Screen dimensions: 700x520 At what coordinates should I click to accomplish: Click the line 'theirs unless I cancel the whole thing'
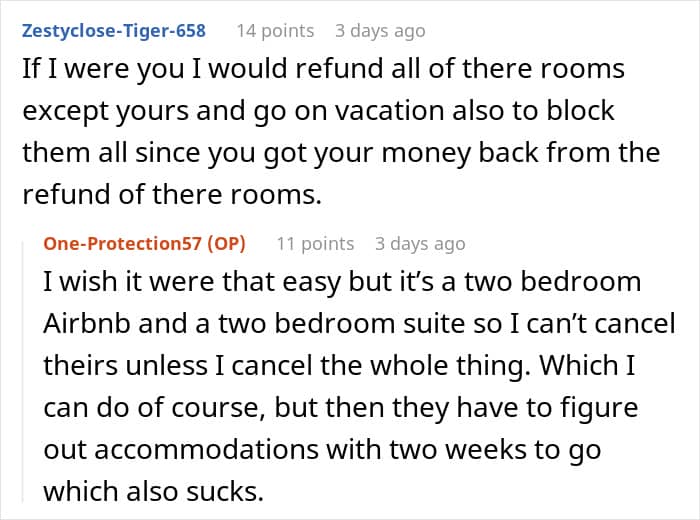click(x=339, y=366)
